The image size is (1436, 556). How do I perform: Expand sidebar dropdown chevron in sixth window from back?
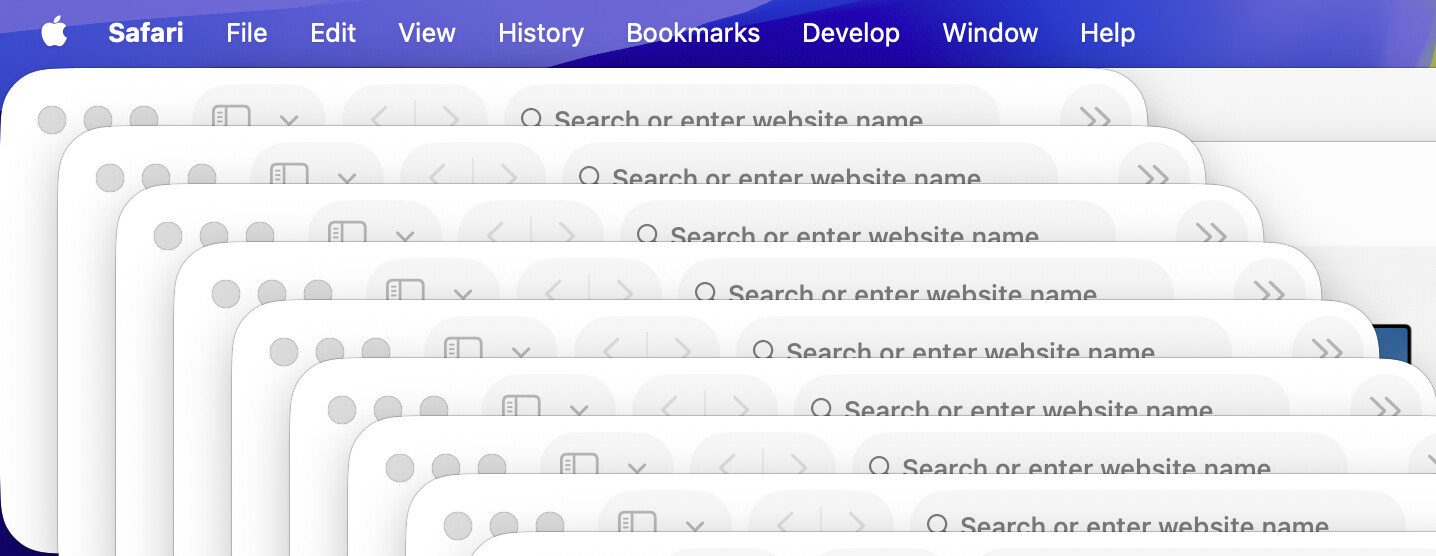click(579, 410)
